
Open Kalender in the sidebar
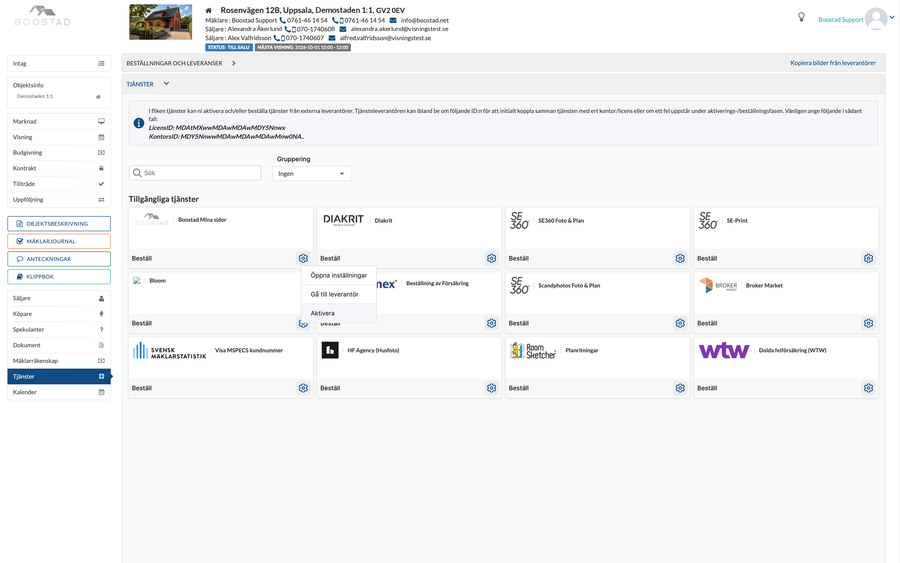(59, 392)
